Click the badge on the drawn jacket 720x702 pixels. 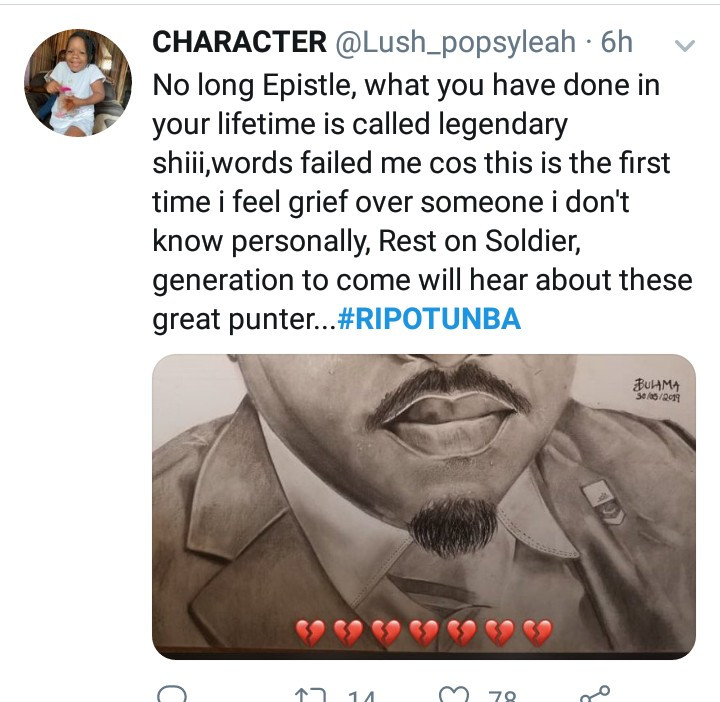602,501
